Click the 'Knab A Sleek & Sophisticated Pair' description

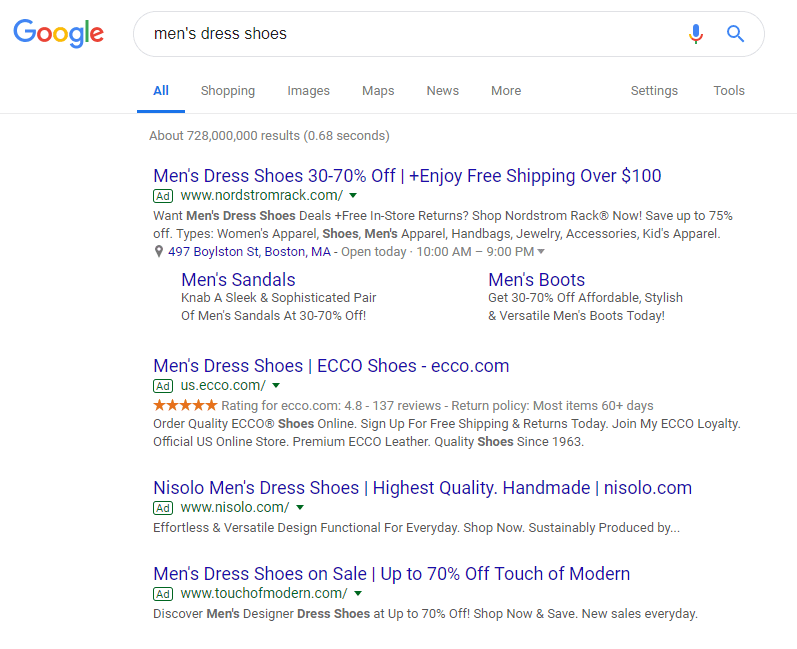pyautogui.click(x=279, y=298)
